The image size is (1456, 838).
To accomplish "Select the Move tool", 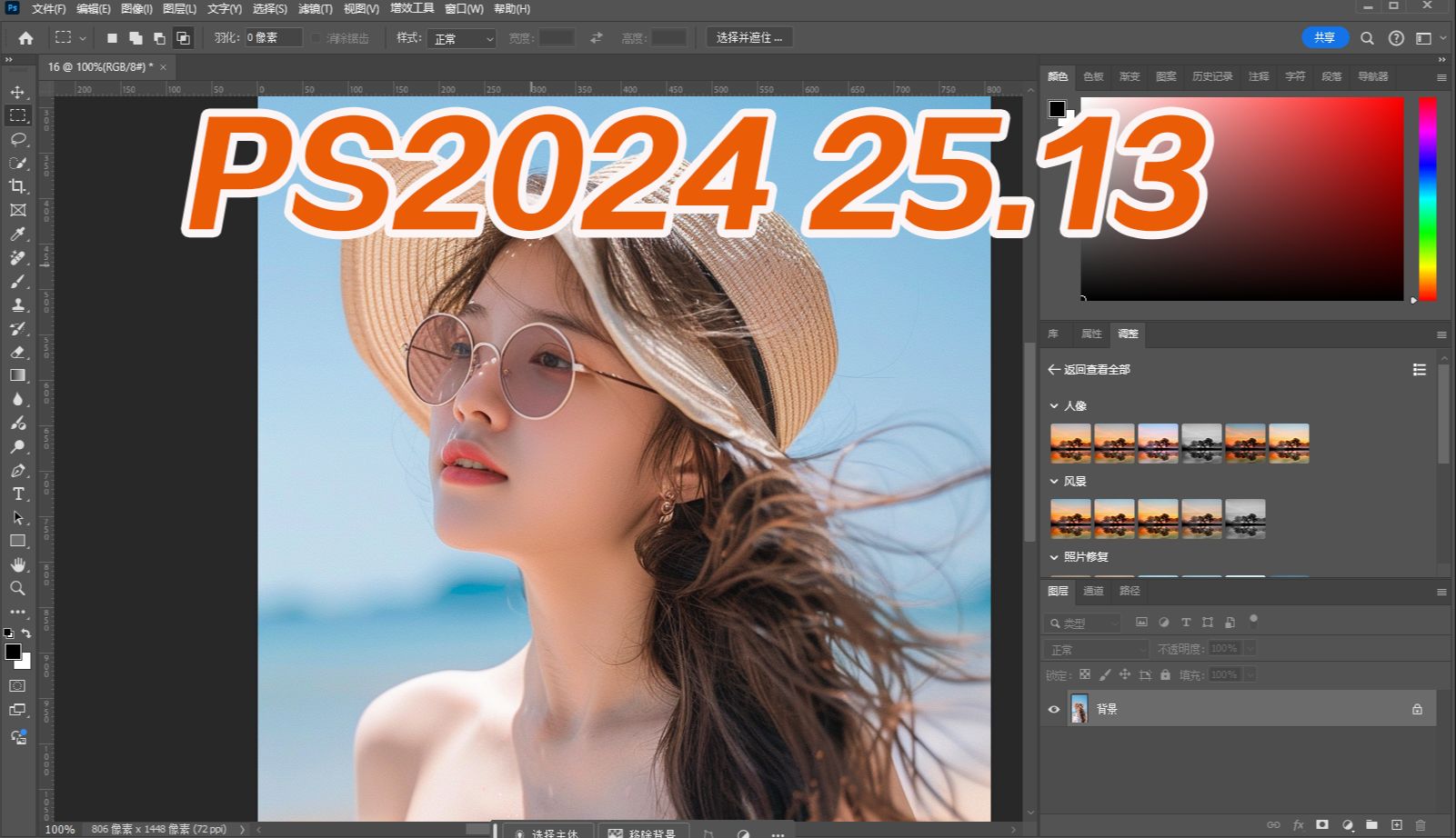I will pyautogui.click(x=17, y=92).
